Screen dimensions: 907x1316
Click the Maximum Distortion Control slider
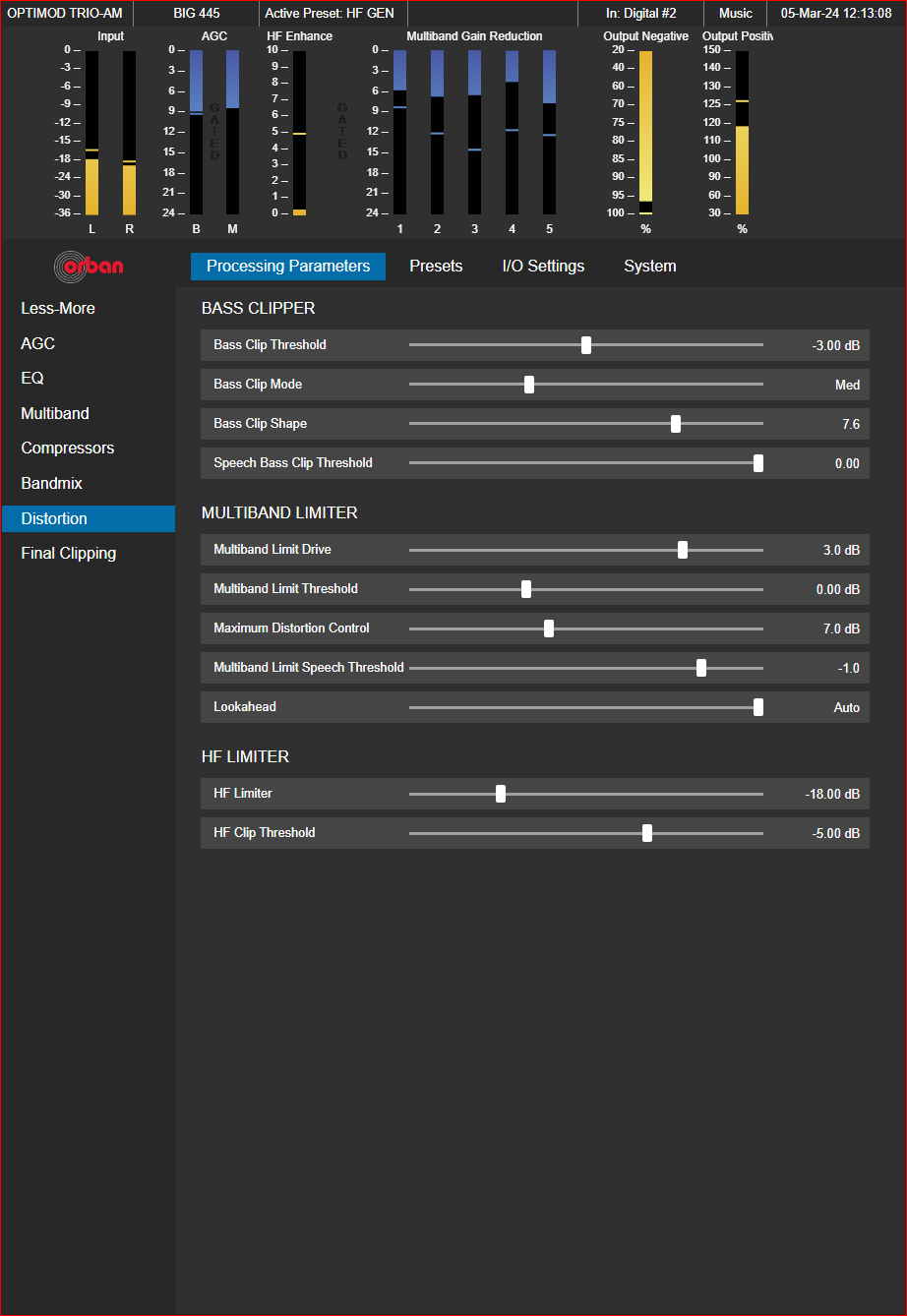click(548, 628)
